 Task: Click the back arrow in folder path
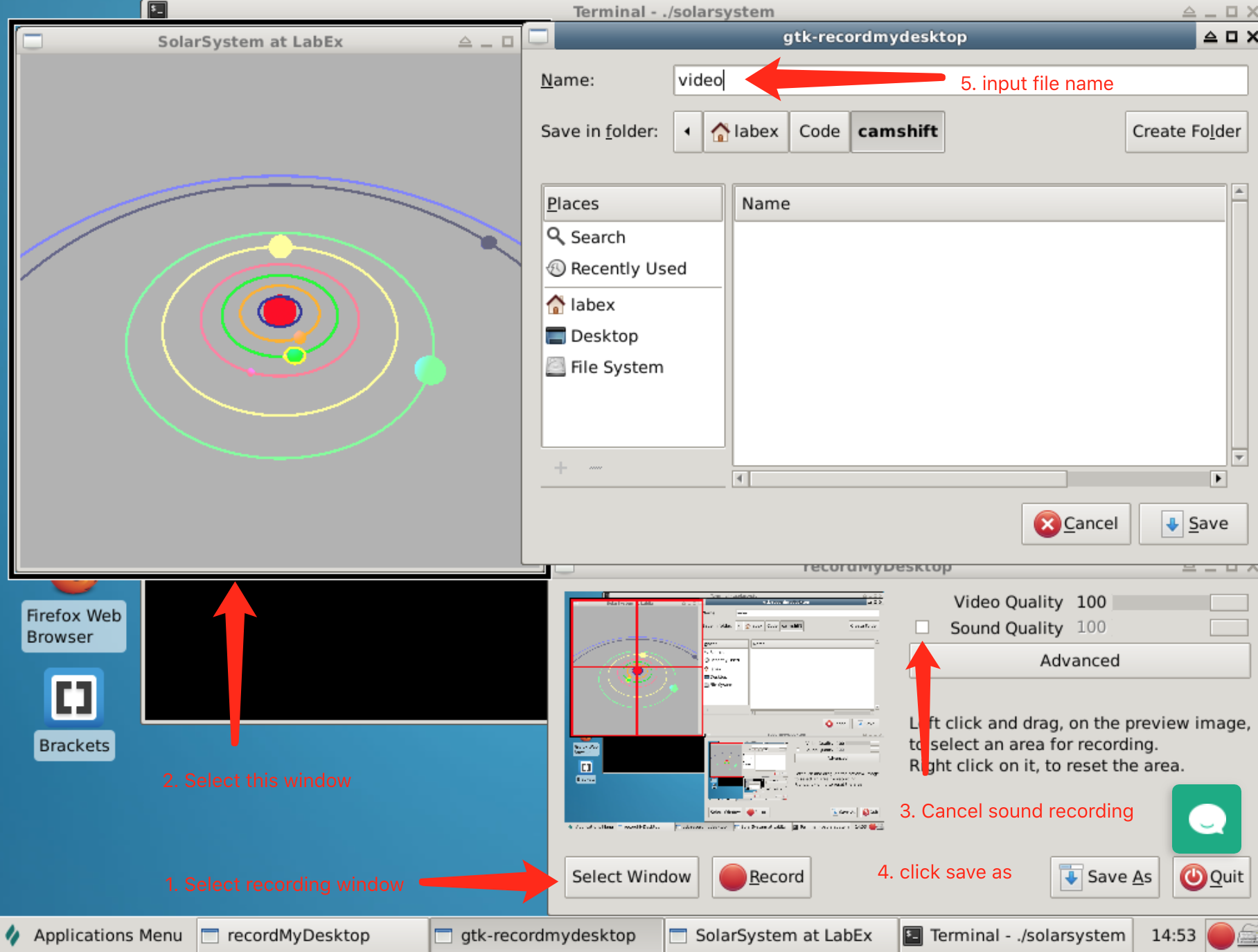coord(687,132)
